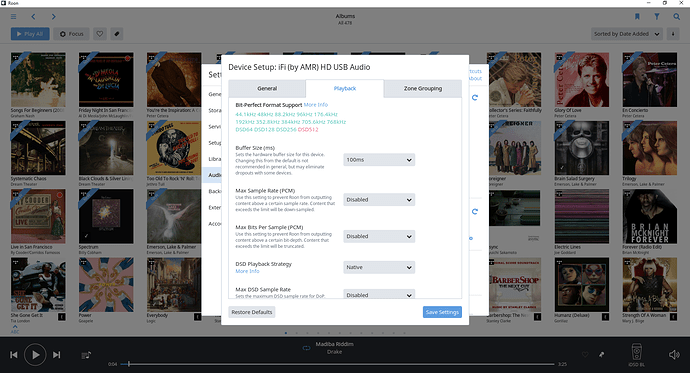Screen dimensions: 690x373
Task: Open Humanz (Deluxe) album cover
Action: pyautogui.click(x=582, y=285)
